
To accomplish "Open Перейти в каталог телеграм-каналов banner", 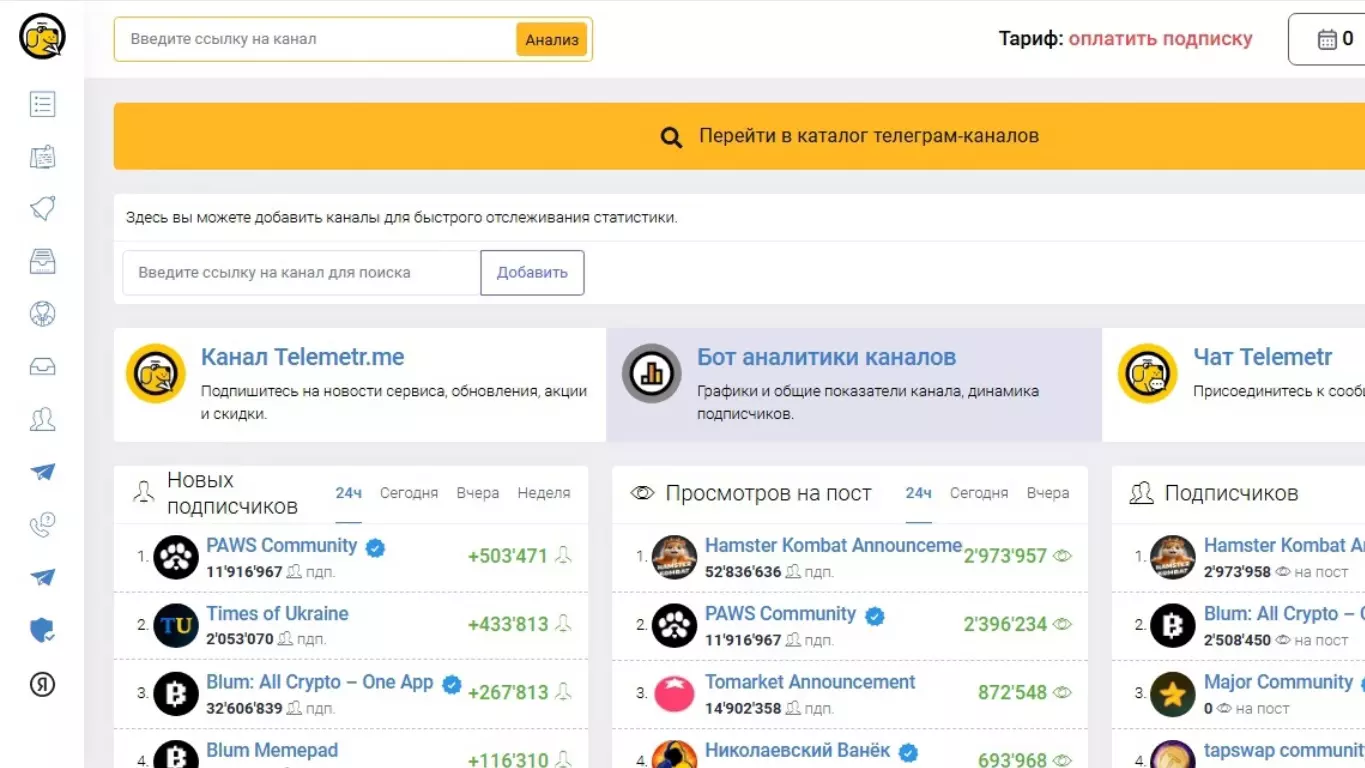I will click(850, 136).
